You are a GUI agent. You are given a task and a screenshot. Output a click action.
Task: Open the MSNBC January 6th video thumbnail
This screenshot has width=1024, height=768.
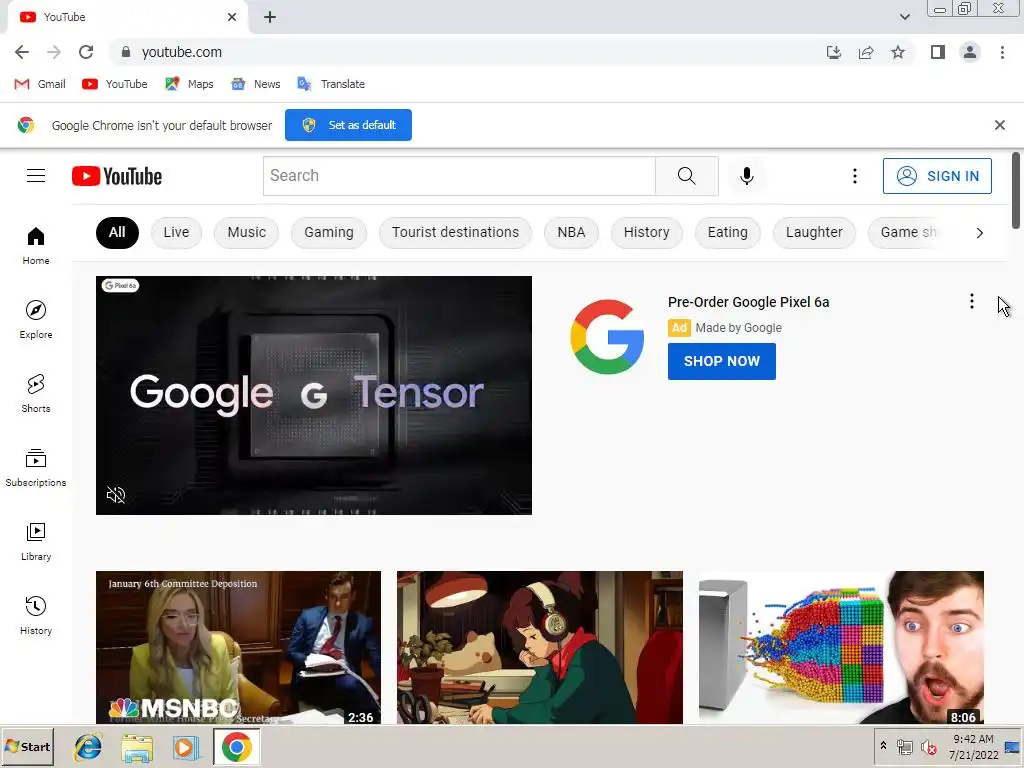tap(238, 647)
